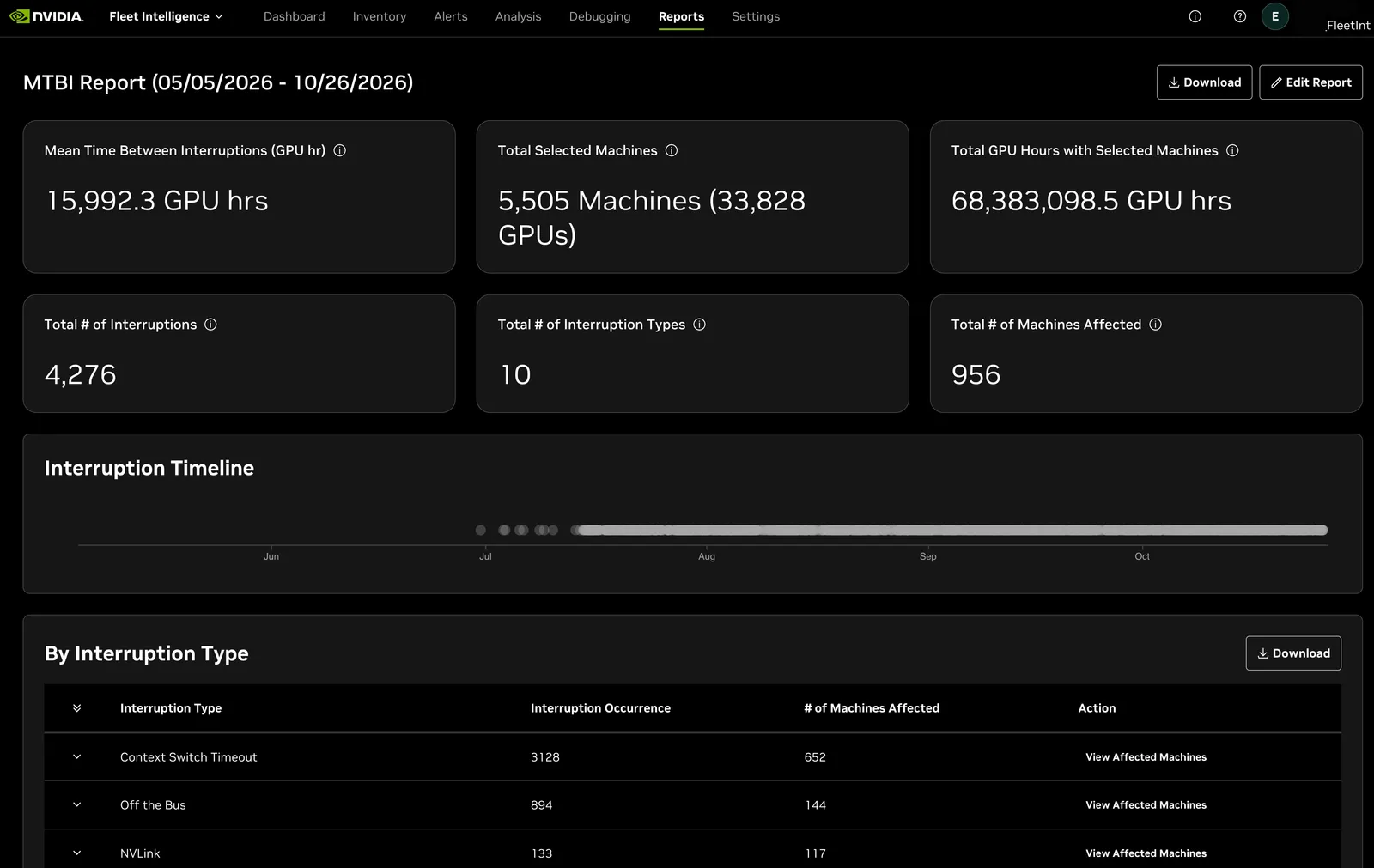View affected machines for Context Switch Timeout
The height and width of the screenshot is (868, 1374).
click(1146, 757)
